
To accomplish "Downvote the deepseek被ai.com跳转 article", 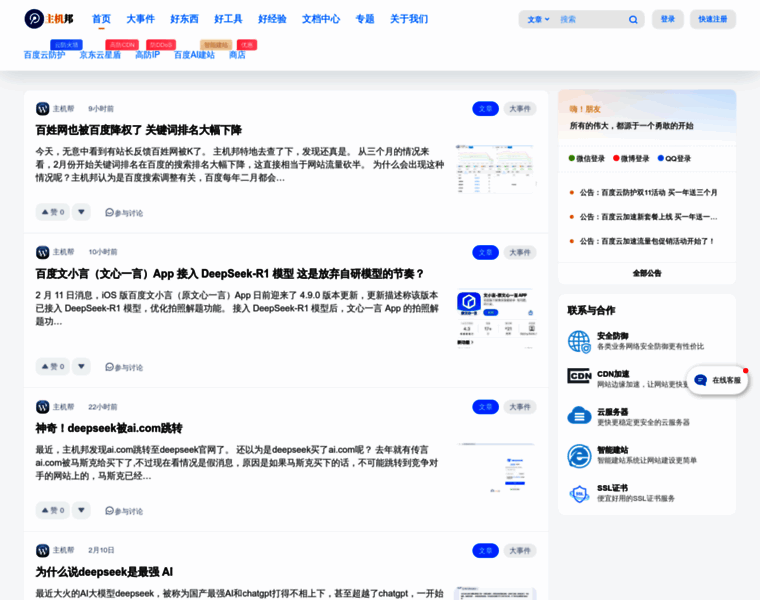I will click(x=81, y=510).
